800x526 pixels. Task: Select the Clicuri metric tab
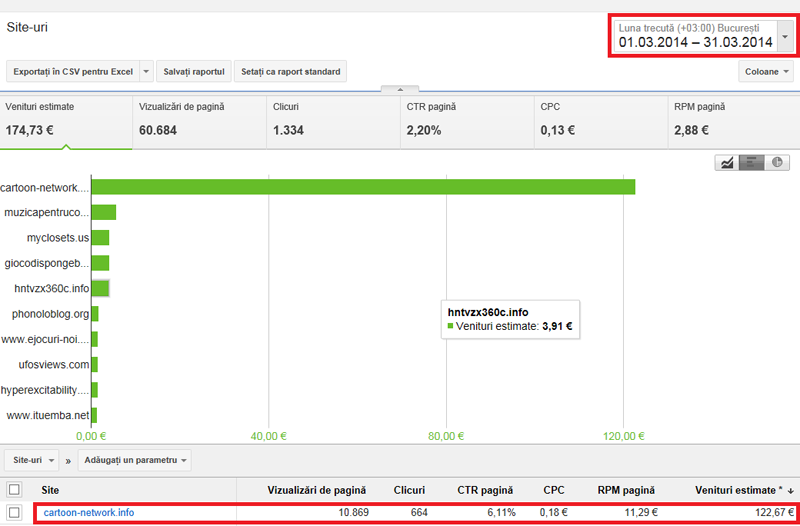click(331, 120)
